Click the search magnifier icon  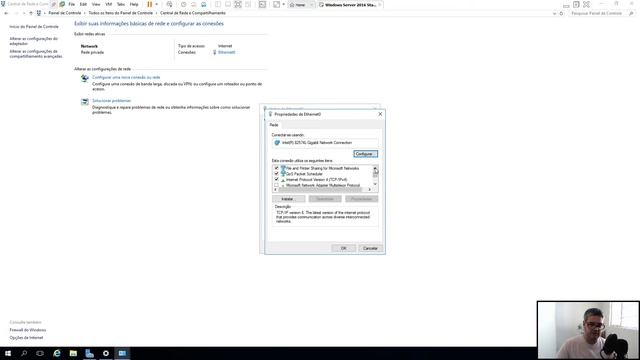pyautogui.click(x=631, y=13)
